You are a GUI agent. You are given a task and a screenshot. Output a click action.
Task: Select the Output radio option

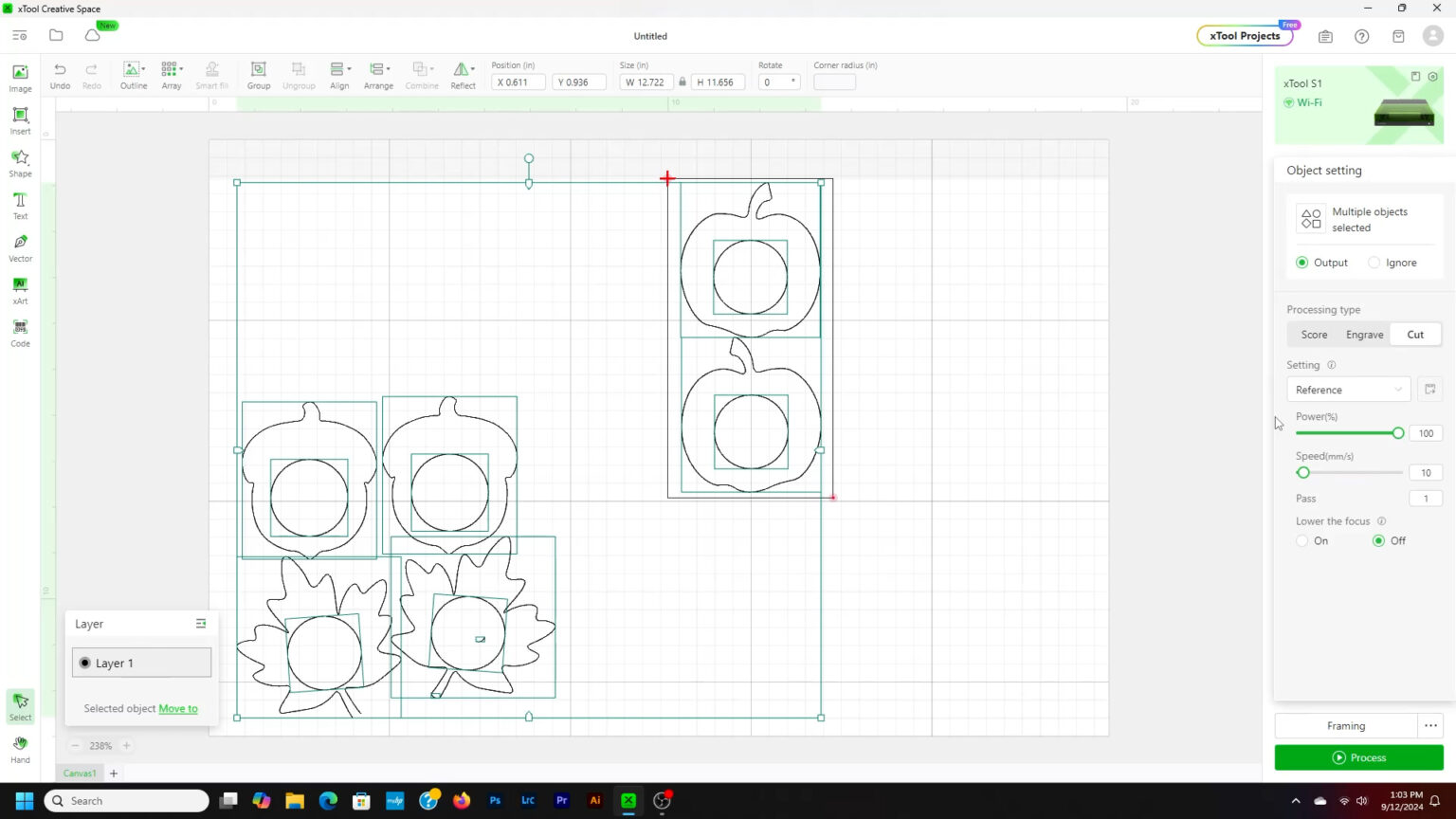coord(1302,263)
